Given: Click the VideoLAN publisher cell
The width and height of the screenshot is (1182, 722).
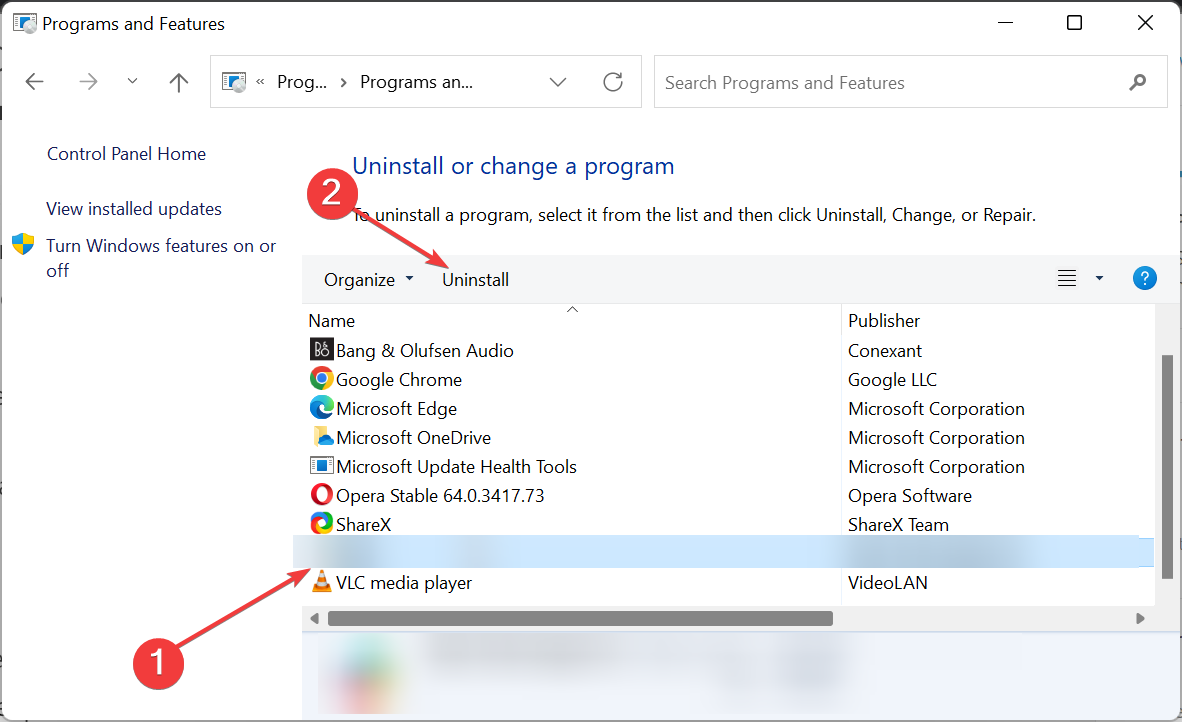Looking at the screenshot, I should tap(888, 583).
